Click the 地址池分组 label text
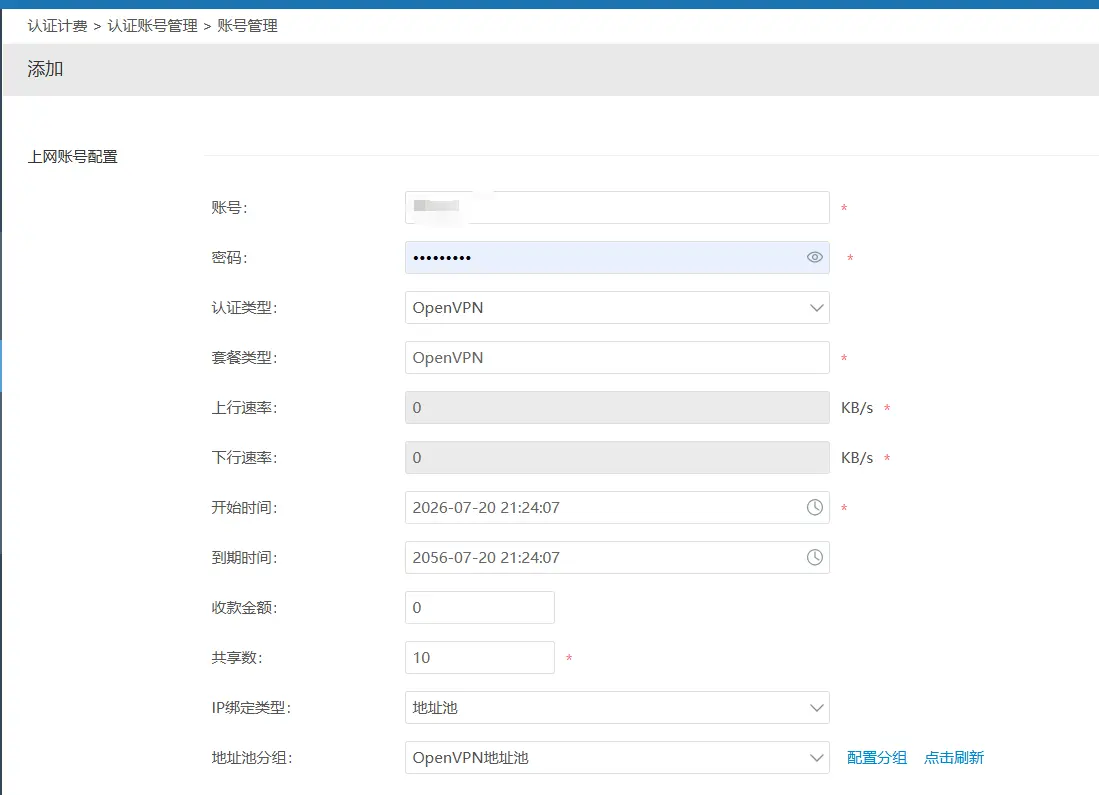This screenshot has width=1099, height=795. pyautogui.click(x=252, y=758)
